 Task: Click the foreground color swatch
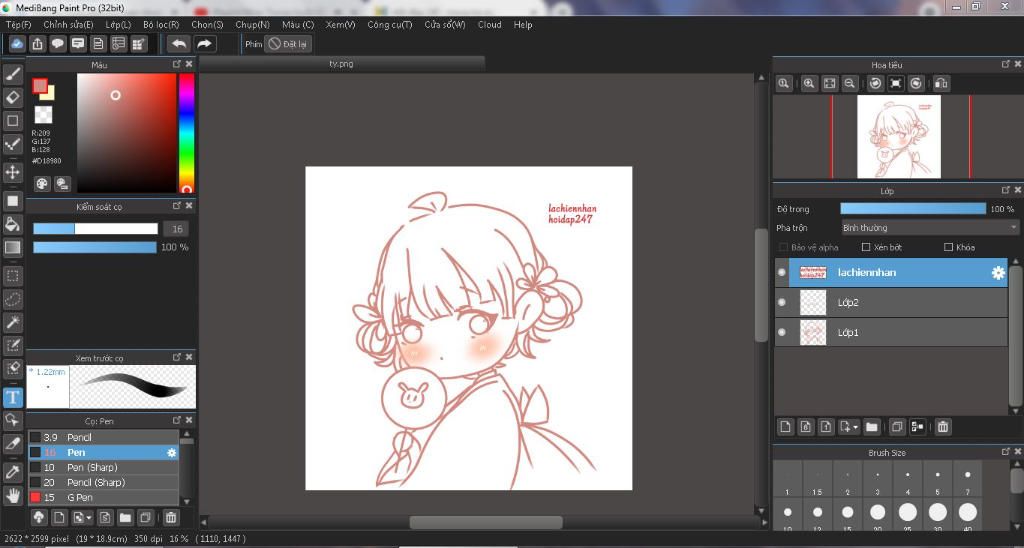click(x=40, y=86)
